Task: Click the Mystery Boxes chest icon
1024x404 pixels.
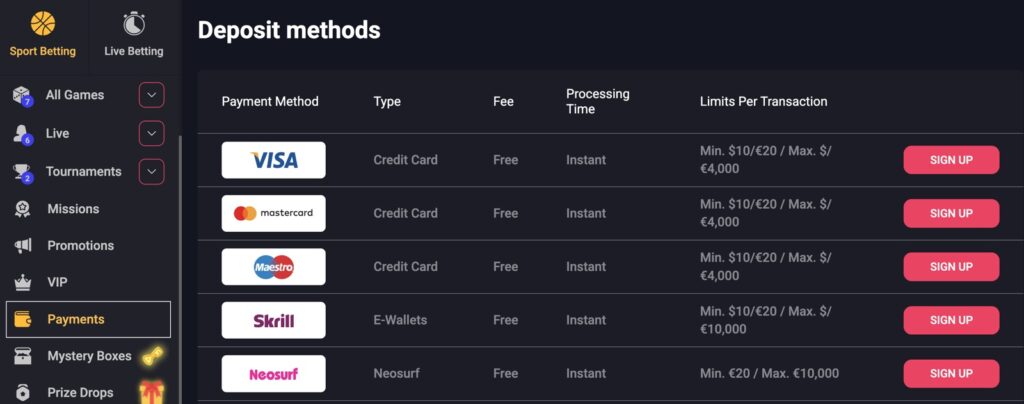Action: 22,356
